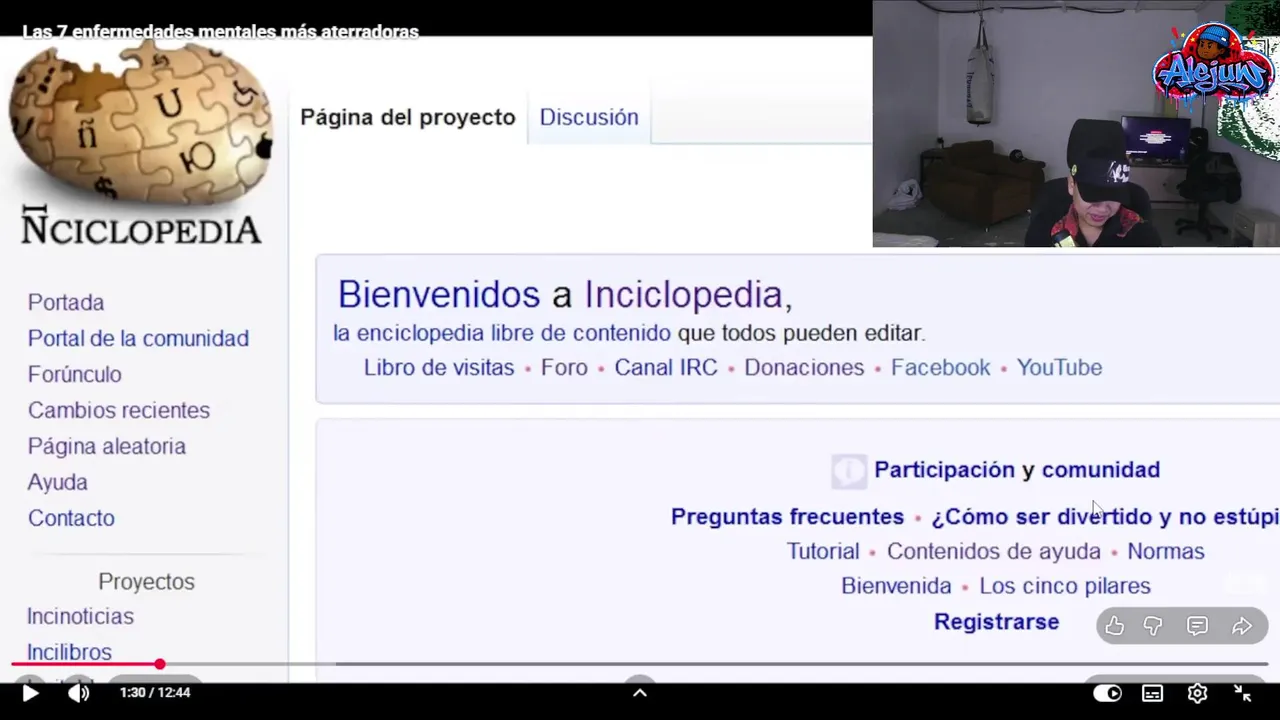1280x720 pixels.
Task: Click the video title text
Action: pyautogui.click(x=220, y=32)
